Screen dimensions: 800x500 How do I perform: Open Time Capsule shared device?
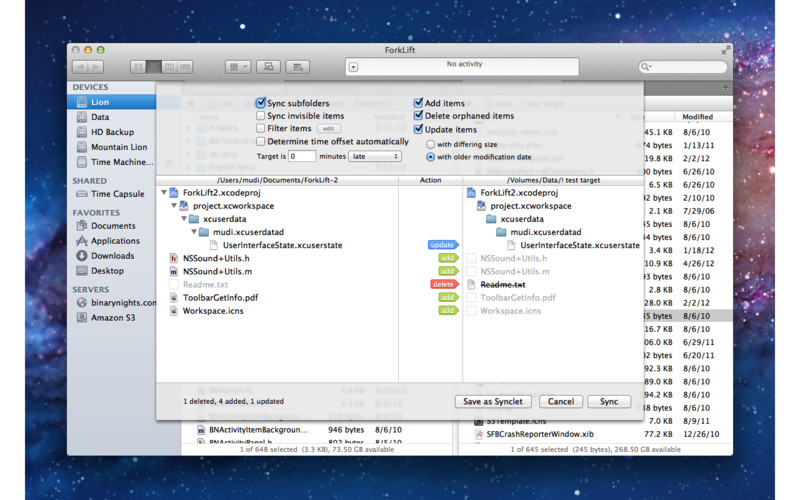tap(116, 194)
